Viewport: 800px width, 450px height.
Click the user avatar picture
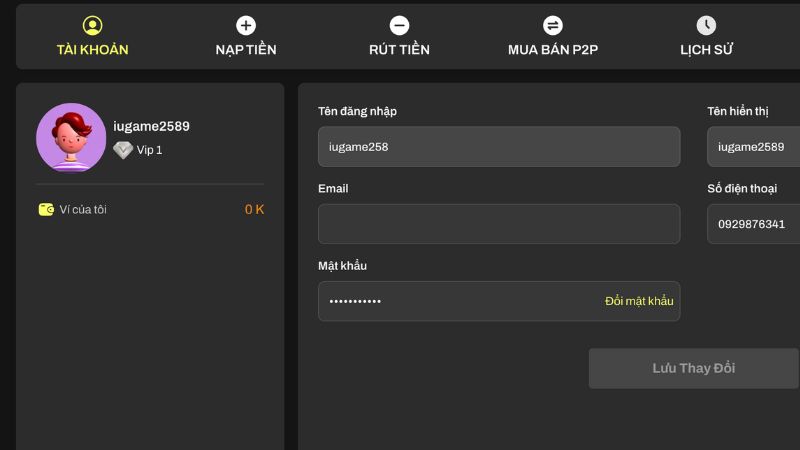pos(71,138)
